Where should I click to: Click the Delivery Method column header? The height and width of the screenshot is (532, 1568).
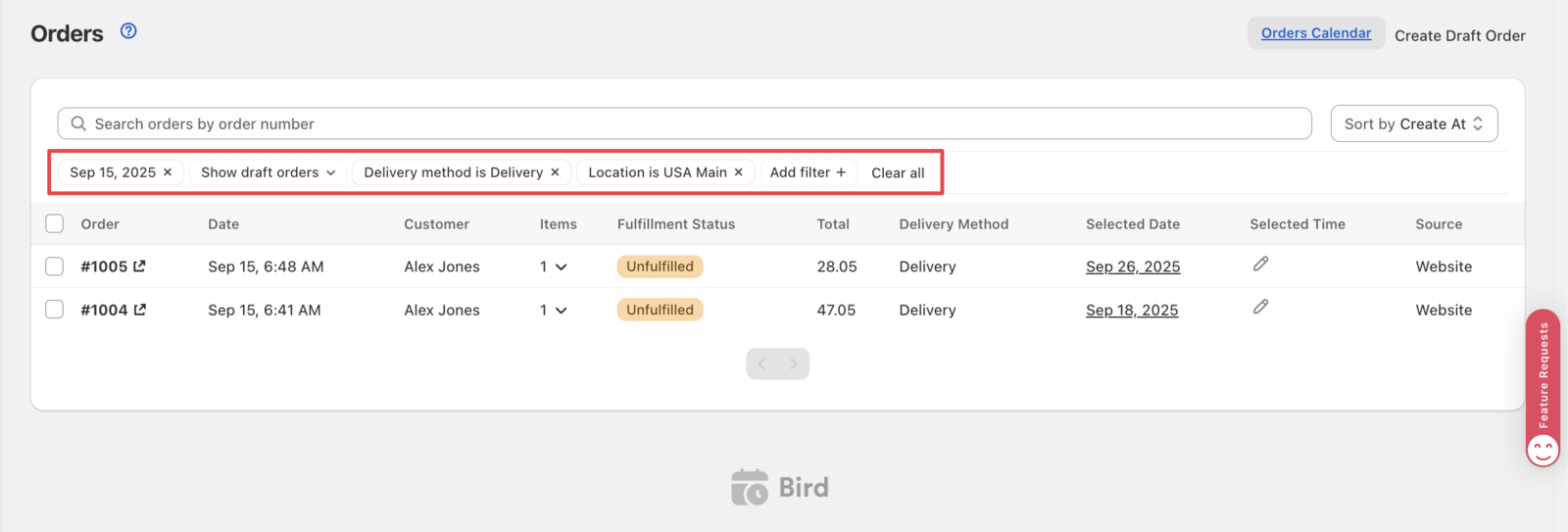tap(954, 223)
